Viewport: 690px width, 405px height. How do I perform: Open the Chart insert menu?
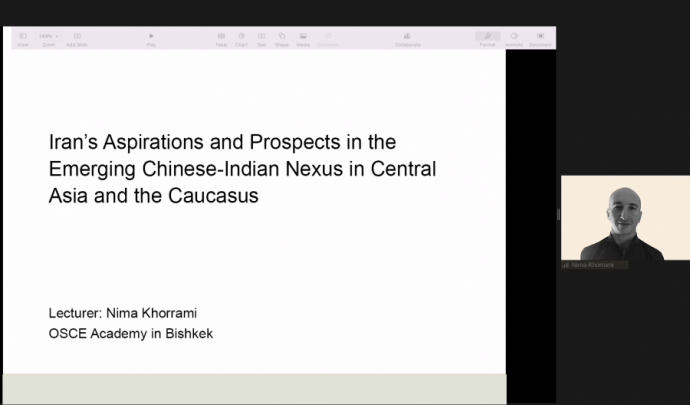click(x=241, y=38)
